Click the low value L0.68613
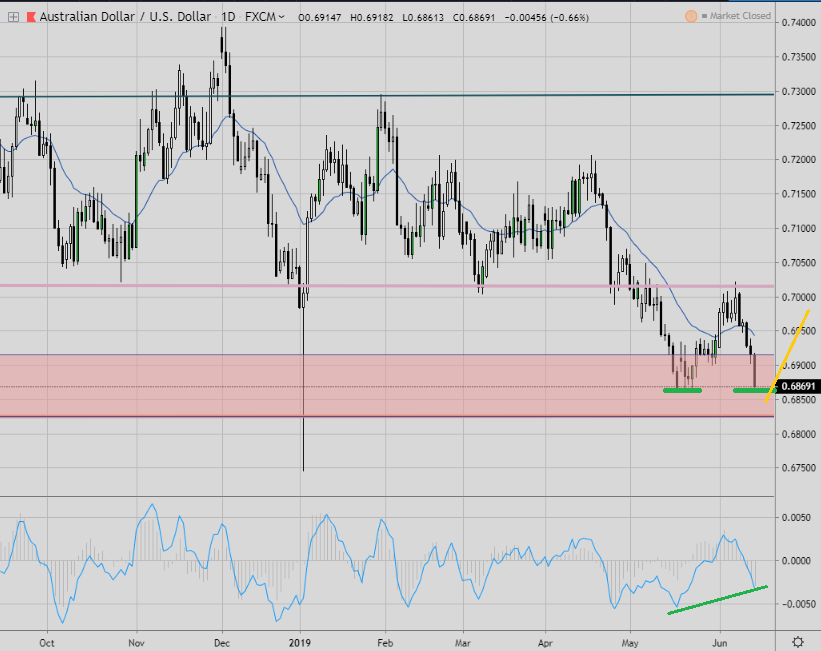The image size is (821, 651). pyautogui.click(x=423, y=17)
